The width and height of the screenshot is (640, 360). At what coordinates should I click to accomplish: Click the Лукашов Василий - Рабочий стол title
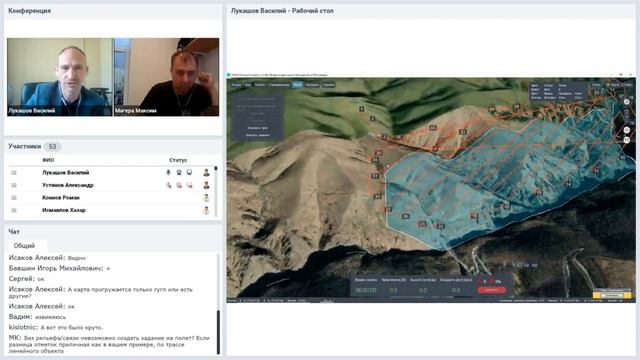[x=282, y=11]
